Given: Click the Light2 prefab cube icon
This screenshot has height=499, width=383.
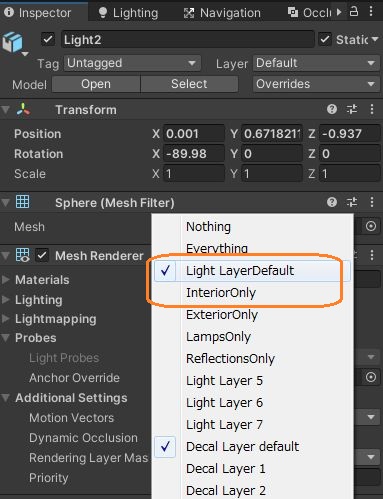Looking at the screenshot, I should pos(13,42).
